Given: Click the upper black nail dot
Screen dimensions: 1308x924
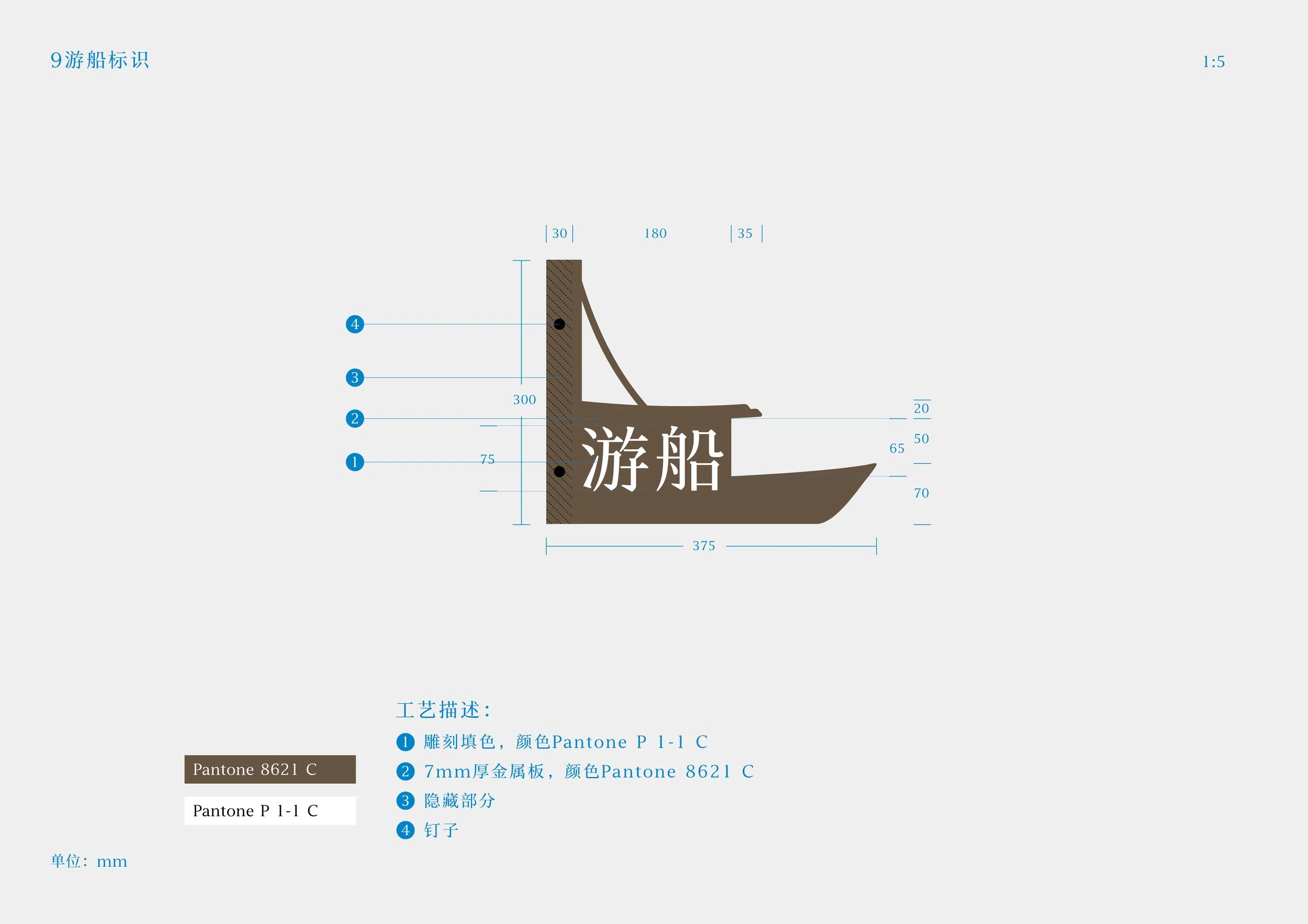Looking at the screenshot, I should (x=559, y=324).
